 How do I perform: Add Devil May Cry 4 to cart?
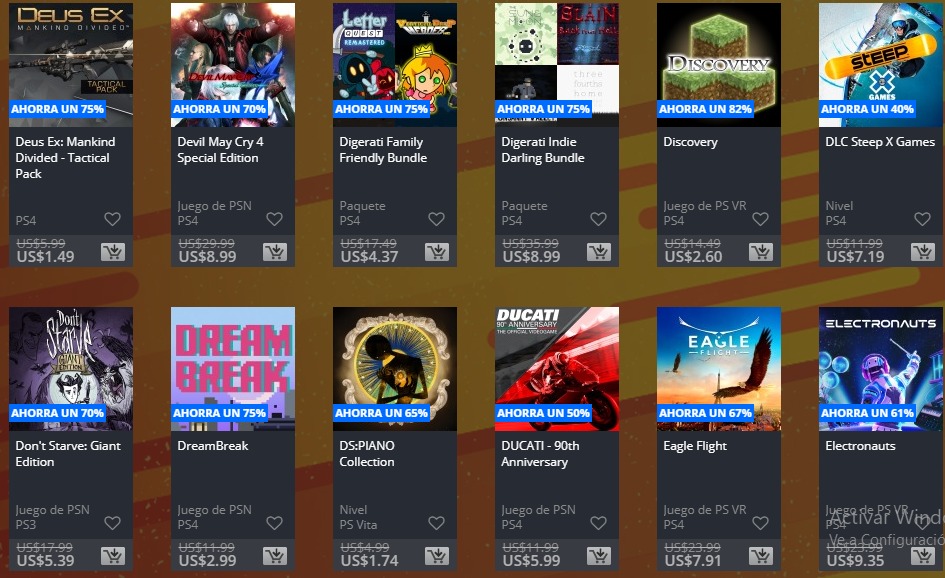point(275,252)
